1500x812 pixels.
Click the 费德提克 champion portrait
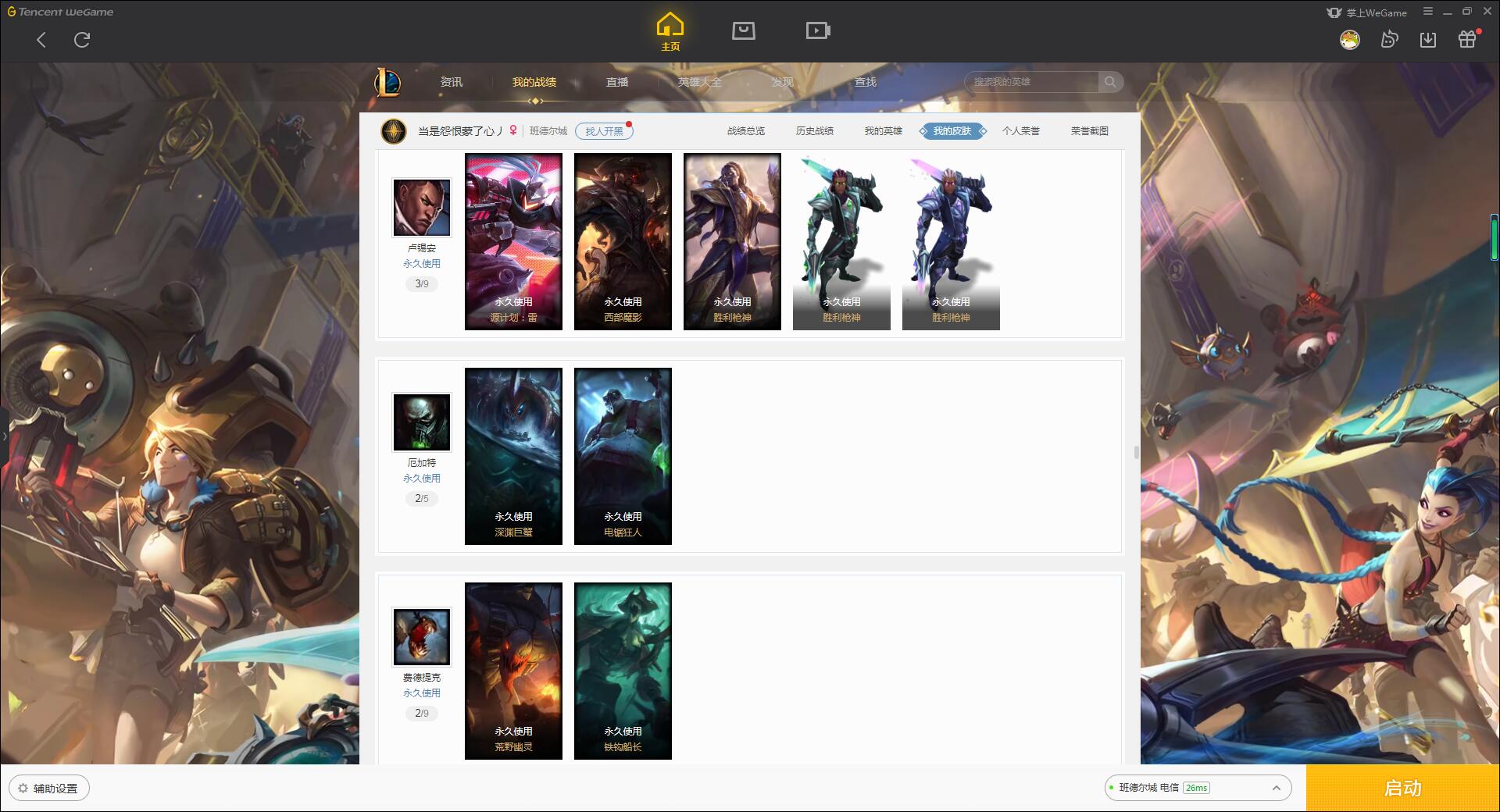[x=421, y=637]
